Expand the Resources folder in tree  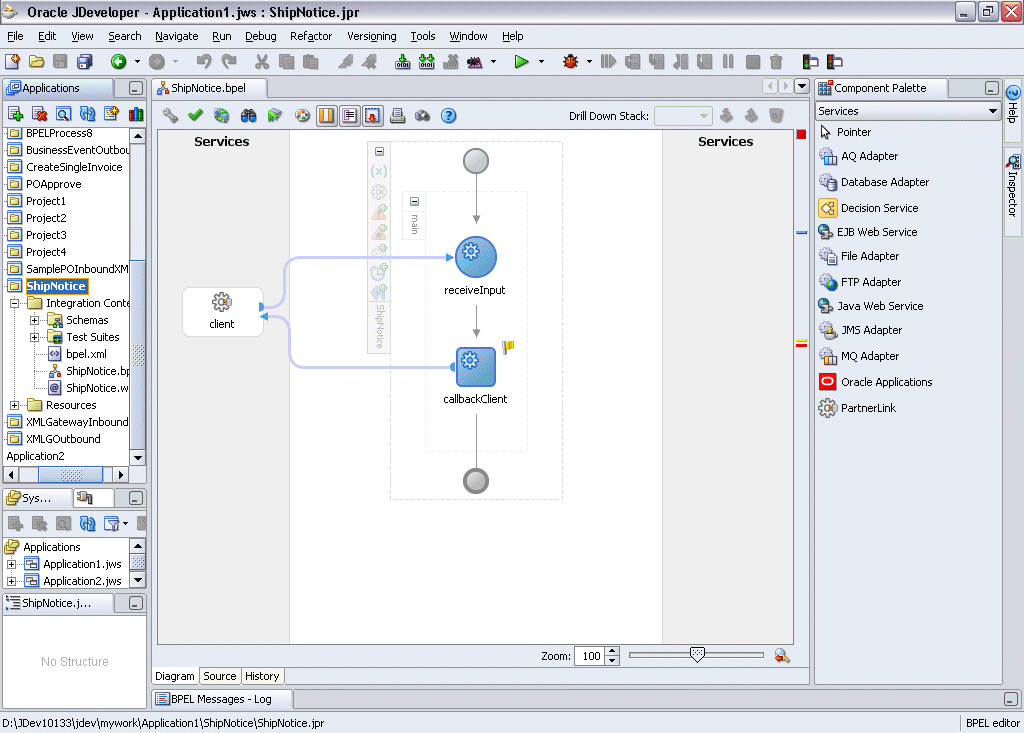pyautogui.click(x=15, y=405)
